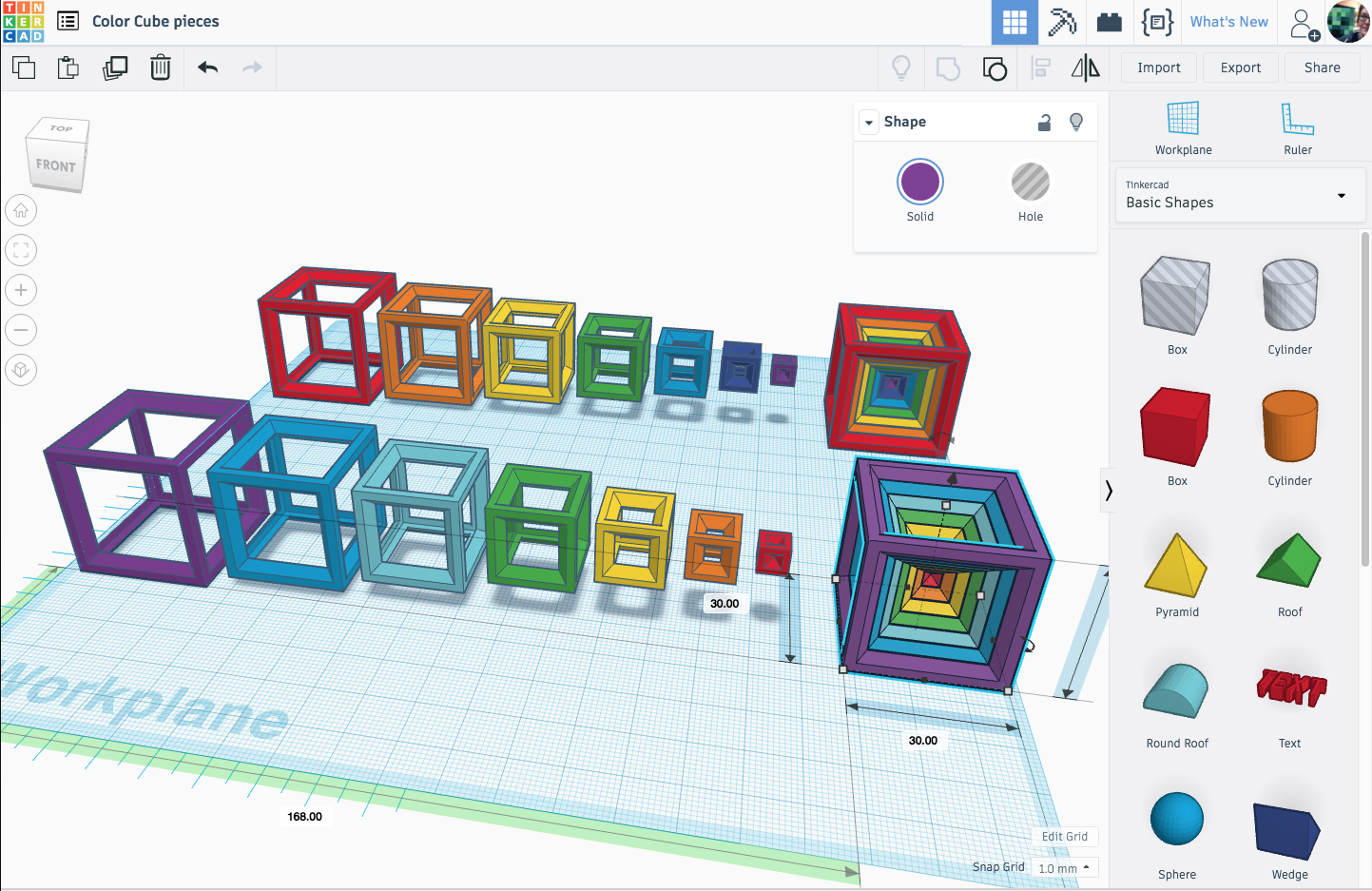This screenshot has height=891, width=1372.
Task: Open the Mirror tool
Action: 1085,68
